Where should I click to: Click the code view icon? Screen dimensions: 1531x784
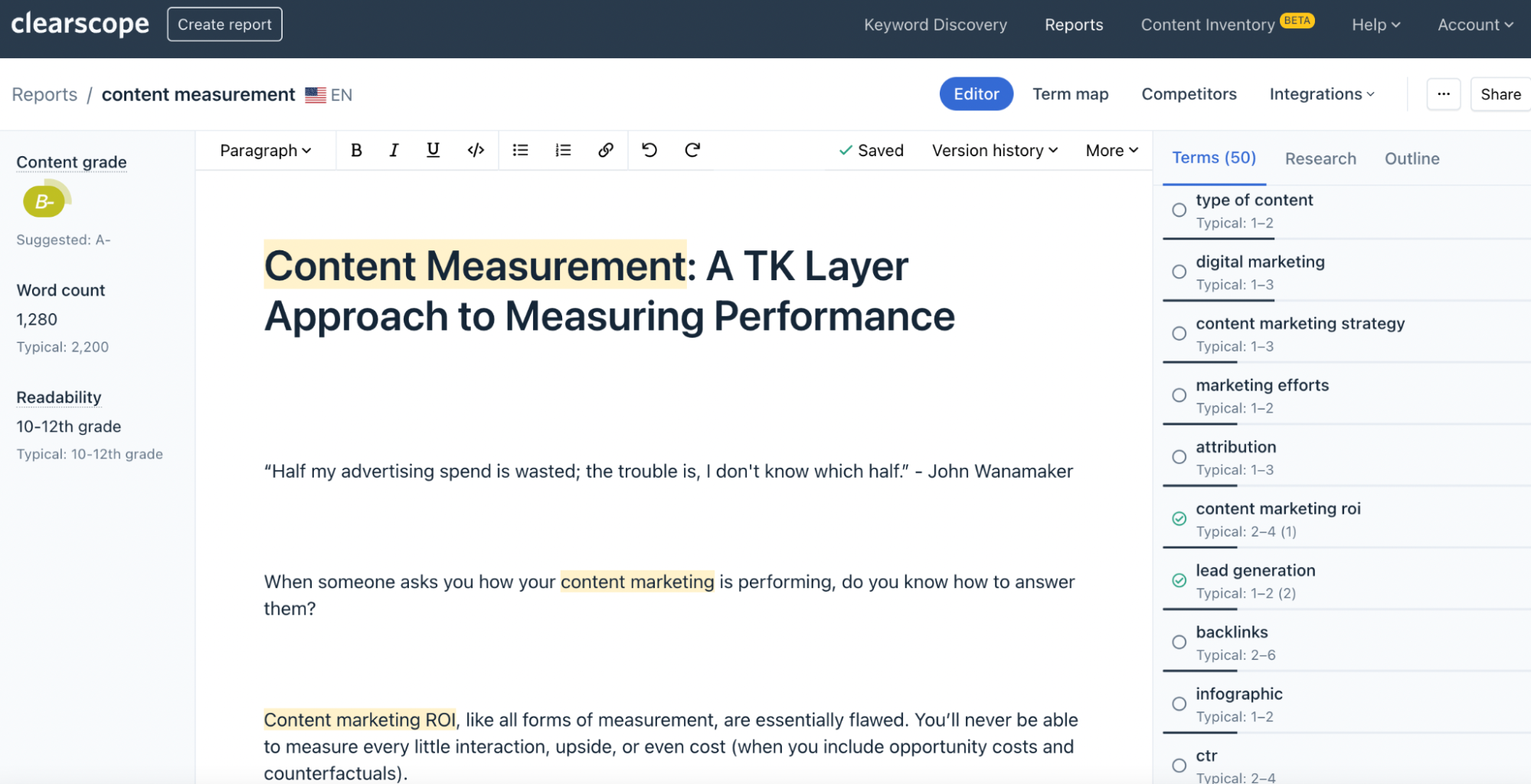pos(476,150)
